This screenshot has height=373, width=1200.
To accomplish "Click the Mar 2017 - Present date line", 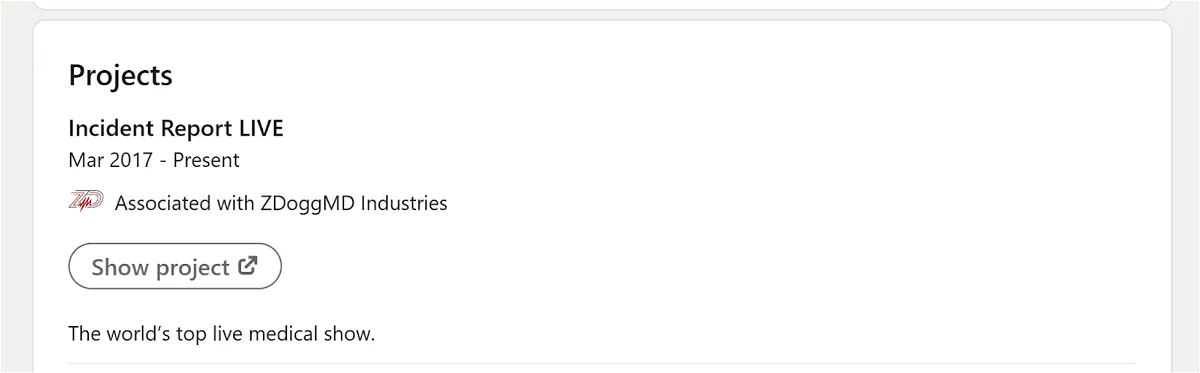I will click(154, 160).
